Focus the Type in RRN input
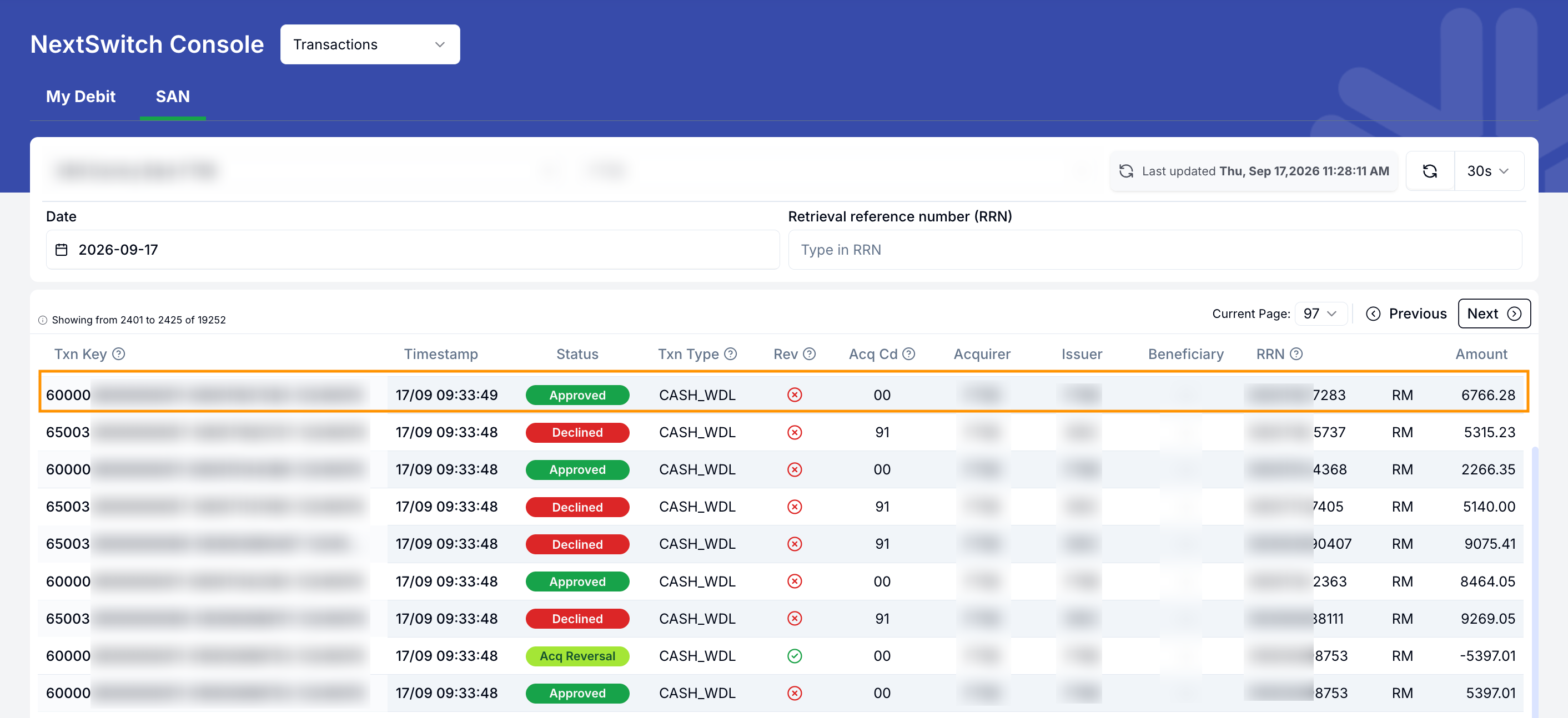Screen dimensions: 1568x718 click(1155, 250)
